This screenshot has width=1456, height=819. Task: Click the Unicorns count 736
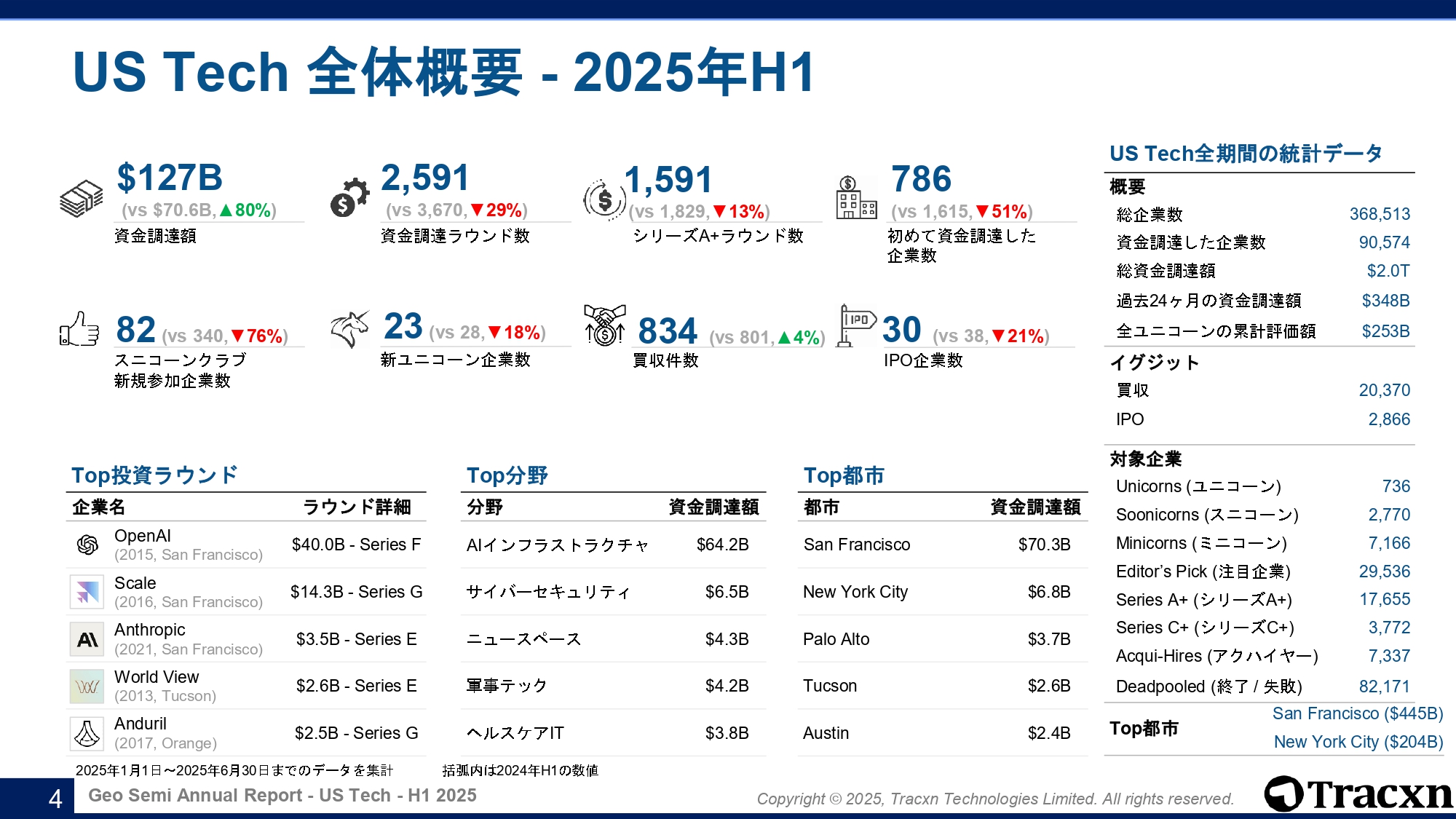click(1396, 486)
